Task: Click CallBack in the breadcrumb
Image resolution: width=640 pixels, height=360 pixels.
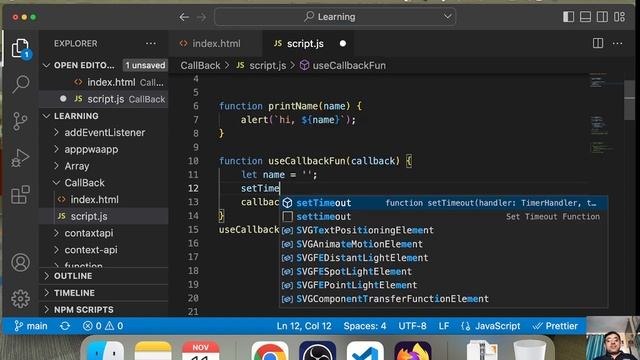Action: (200, 66)
